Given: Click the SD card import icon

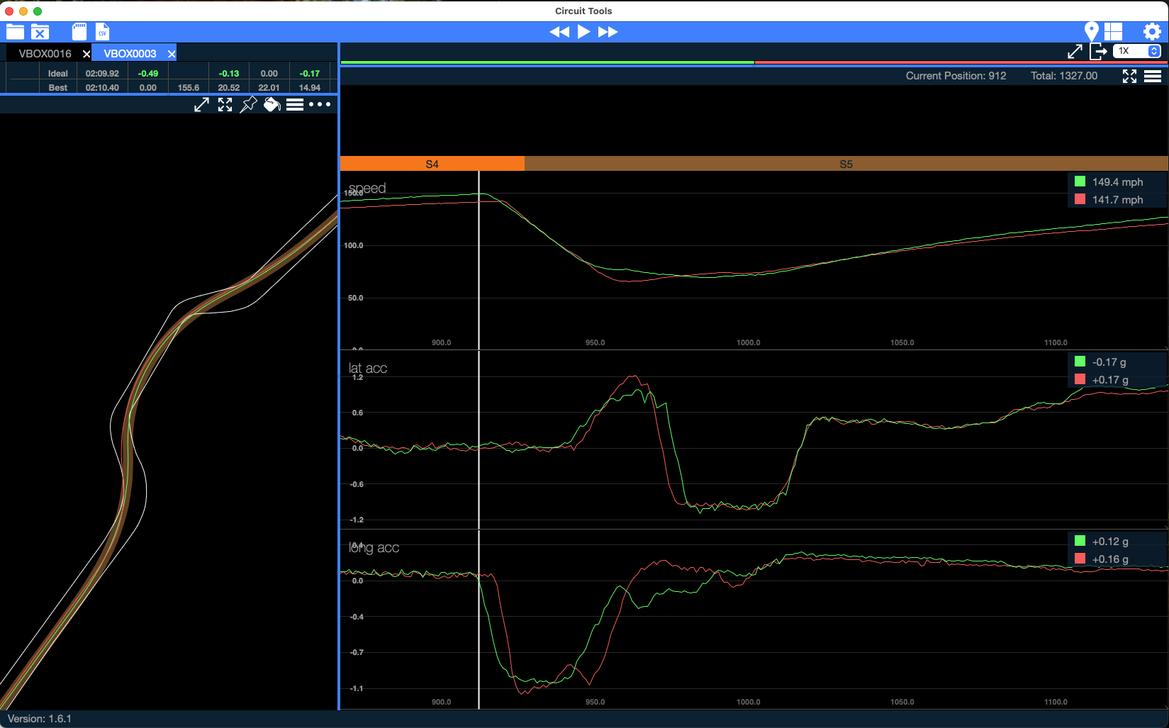Looking at the screenshot, I should pyautogui.click(x=79, y=32).
